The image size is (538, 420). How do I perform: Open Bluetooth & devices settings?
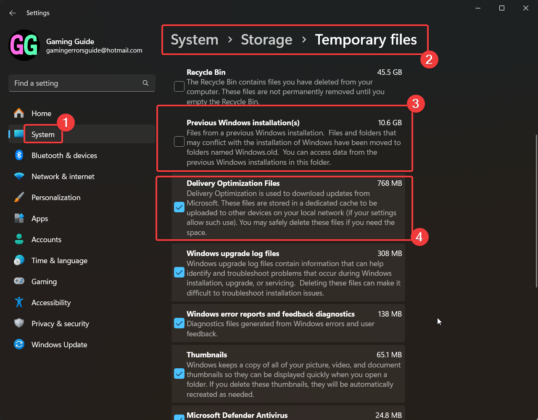[82, 155]
